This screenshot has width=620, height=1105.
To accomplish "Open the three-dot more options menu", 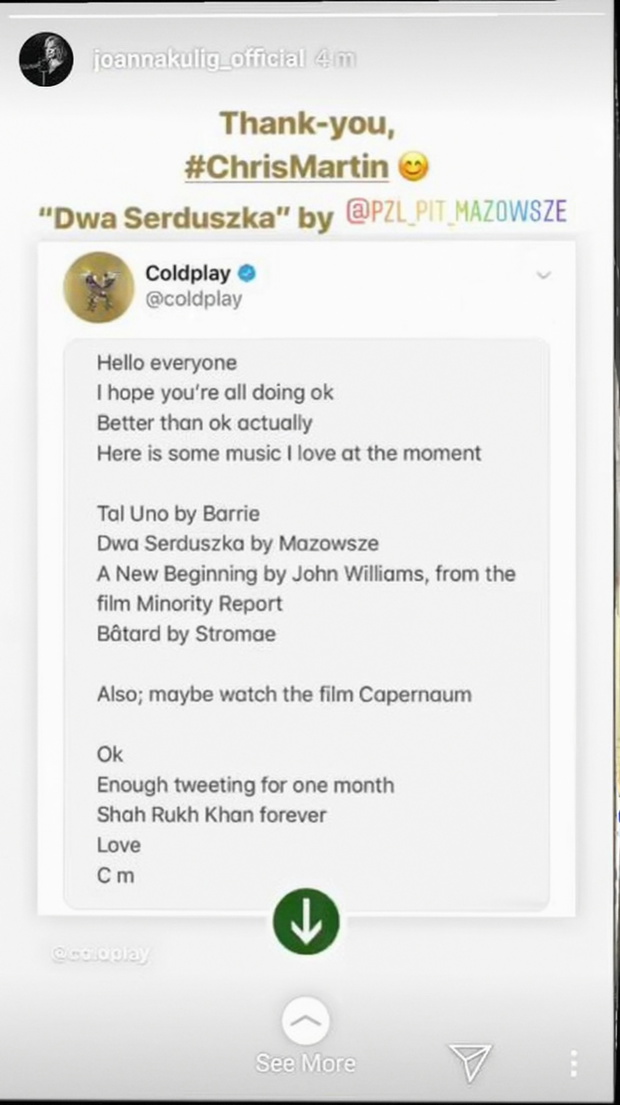I will (x=573, y=1062).
